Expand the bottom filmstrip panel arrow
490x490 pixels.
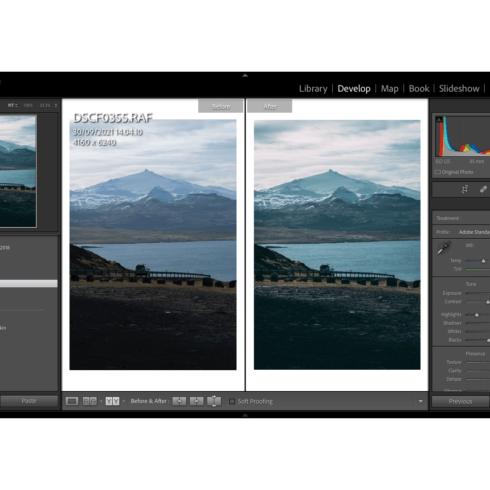tap(245, 415)
